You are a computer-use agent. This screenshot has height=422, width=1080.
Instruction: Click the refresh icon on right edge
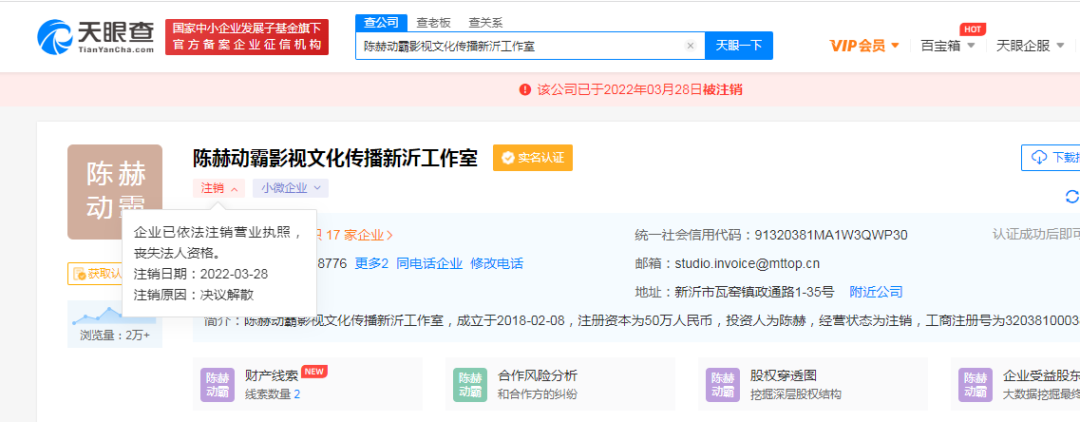[1072, 198]
